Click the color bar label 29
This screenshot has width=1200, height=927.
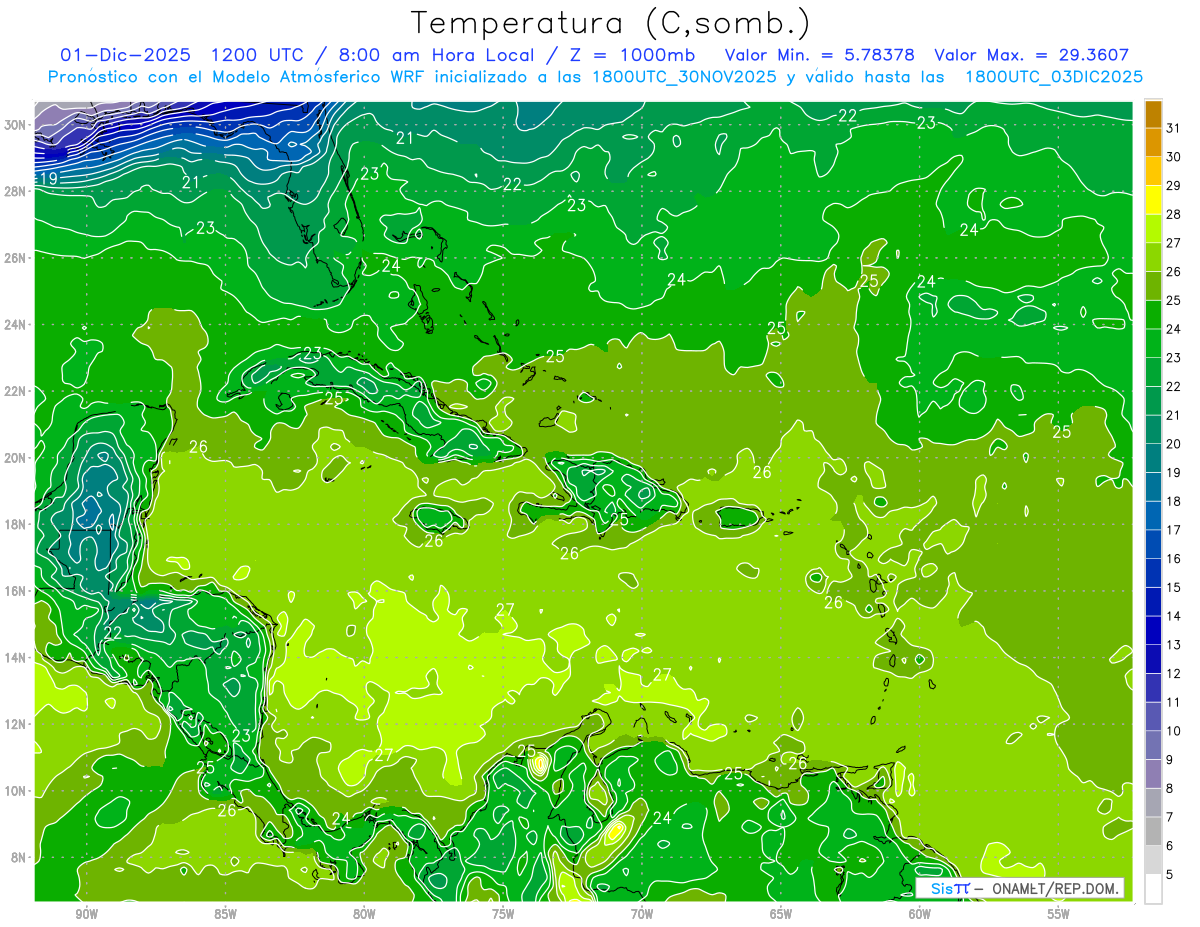point(1174,185)
